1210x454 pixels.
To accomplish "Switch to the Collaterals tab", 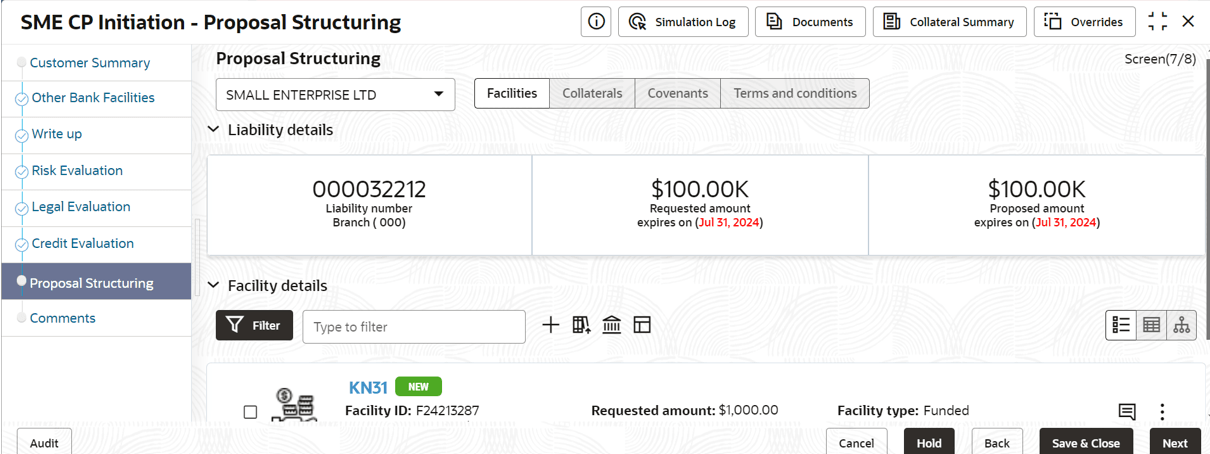I will click(x=592, y=93).
